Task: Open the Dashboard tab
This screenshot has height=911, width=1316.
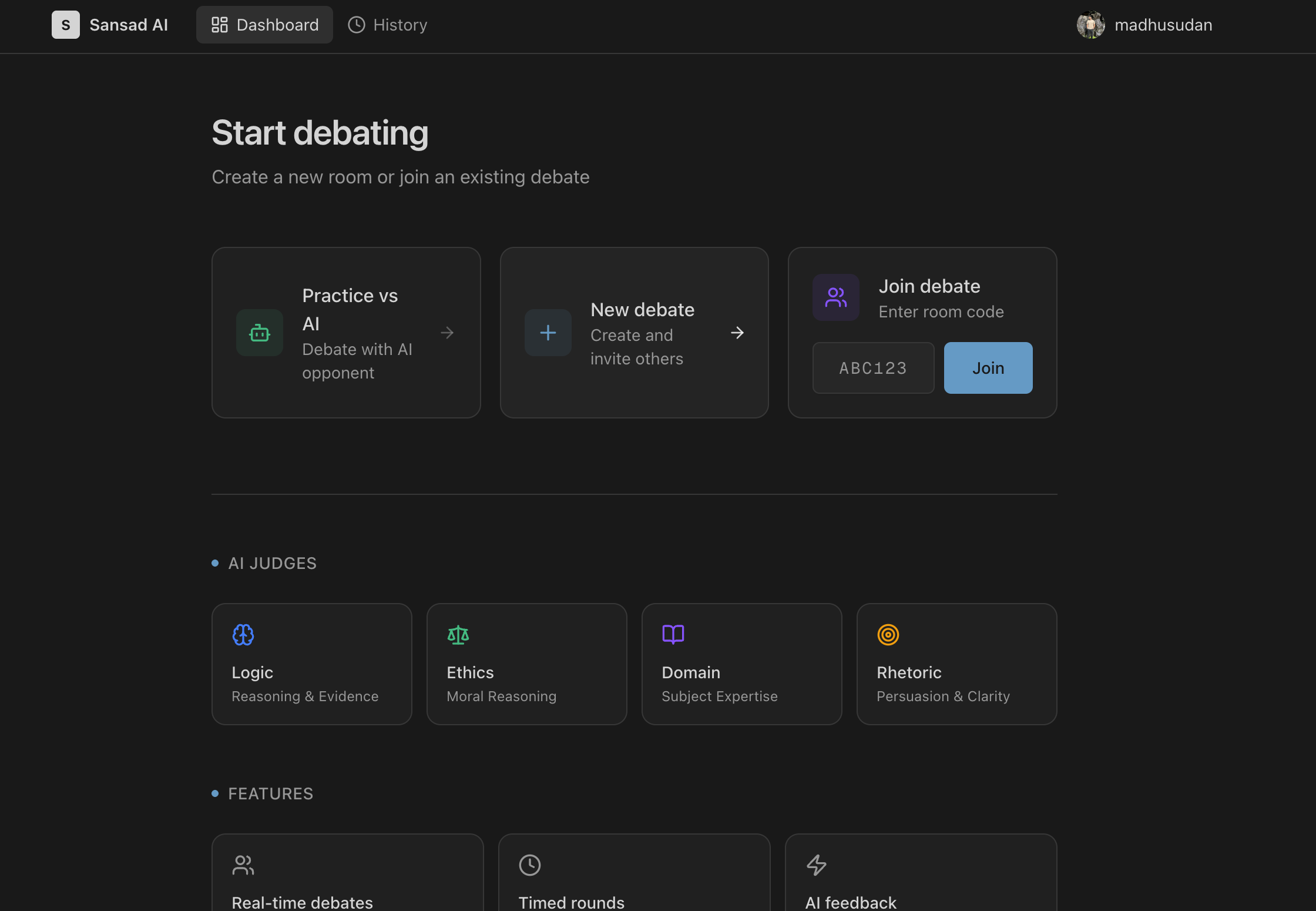Action: [264, 25]
